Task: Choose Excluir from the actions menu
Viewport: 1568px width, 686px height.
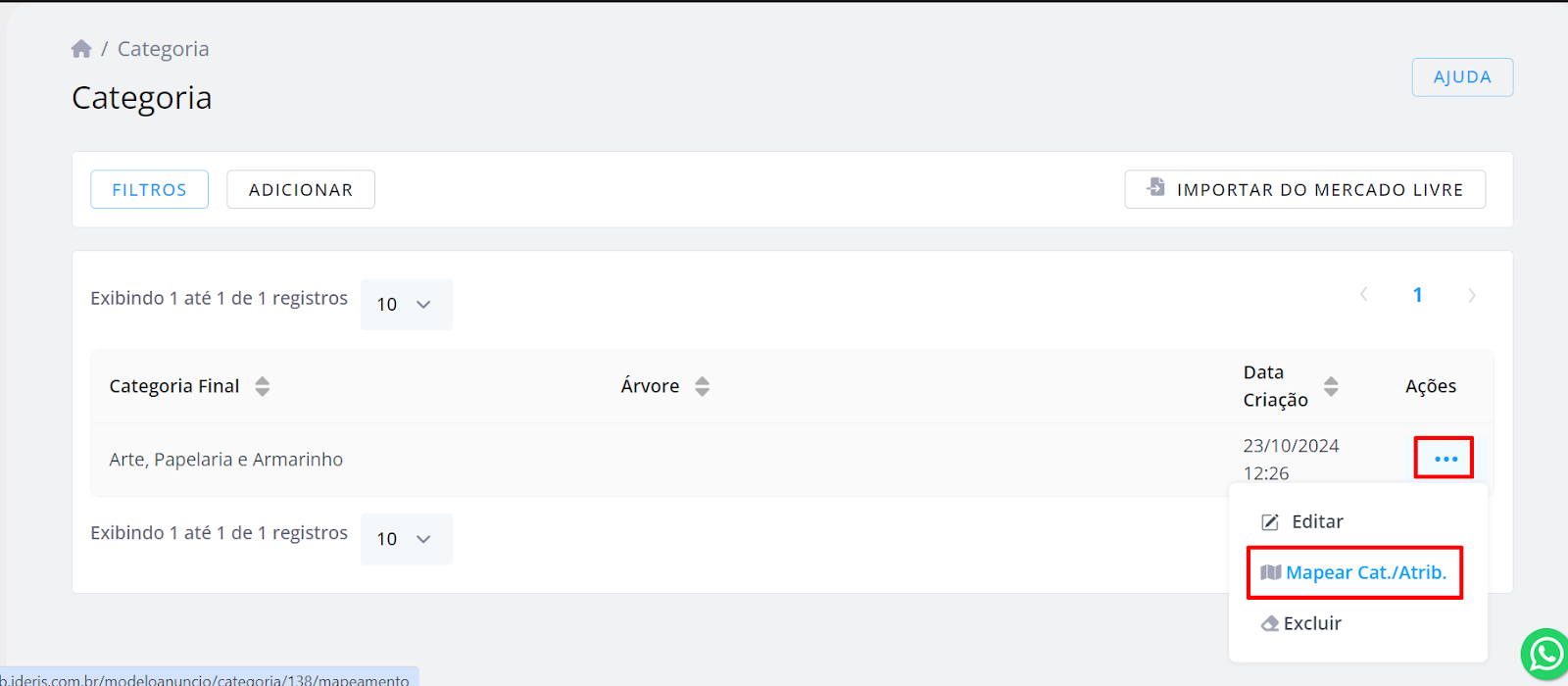Action: 1312,624
